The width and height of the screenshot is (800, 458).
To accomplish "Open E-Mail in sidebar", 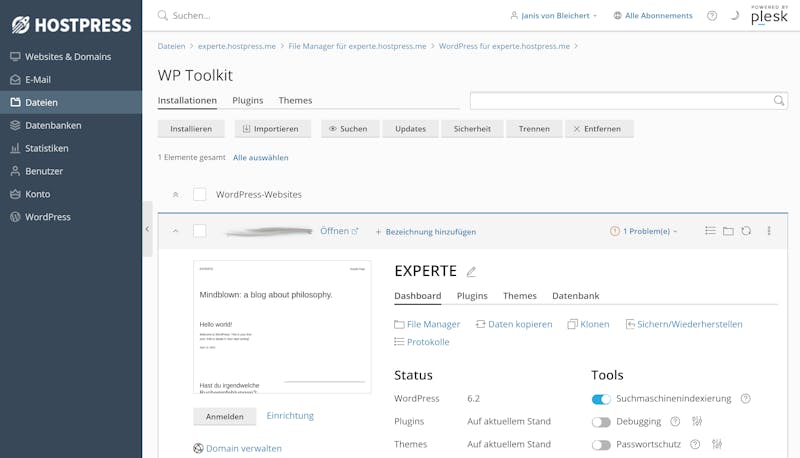I will click(x=71, y=80).
